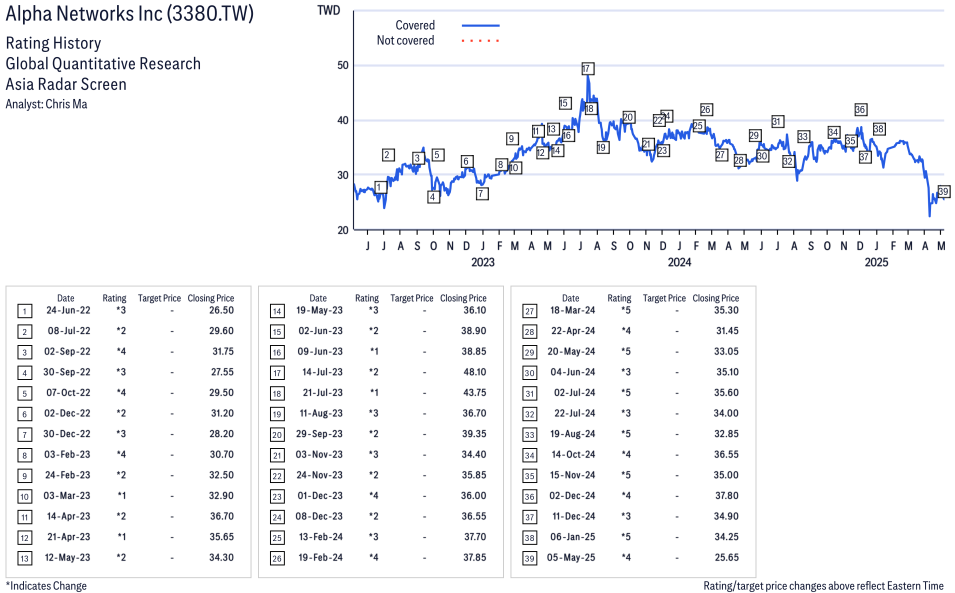
Task: Click chart marker 5 on the graph
Action: tap(437, 155)
